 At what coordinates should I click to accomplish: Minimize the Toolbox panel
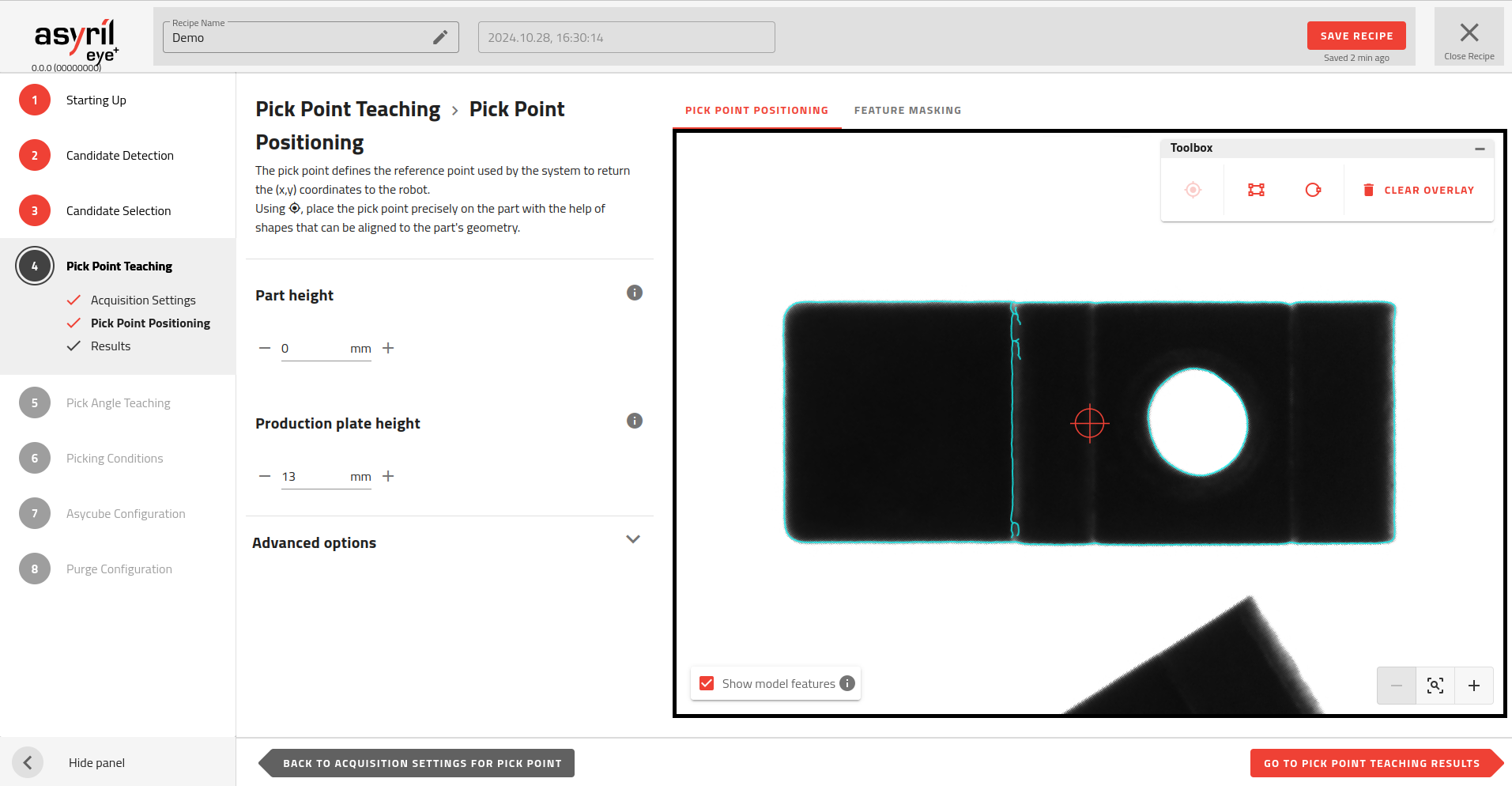coord(1479,149)
